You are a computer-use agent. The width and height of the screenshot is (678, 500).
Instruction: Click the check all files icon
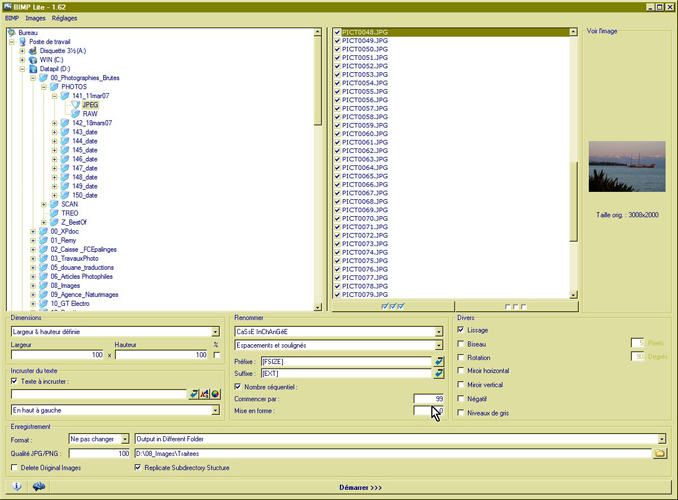tap(393, 306)
